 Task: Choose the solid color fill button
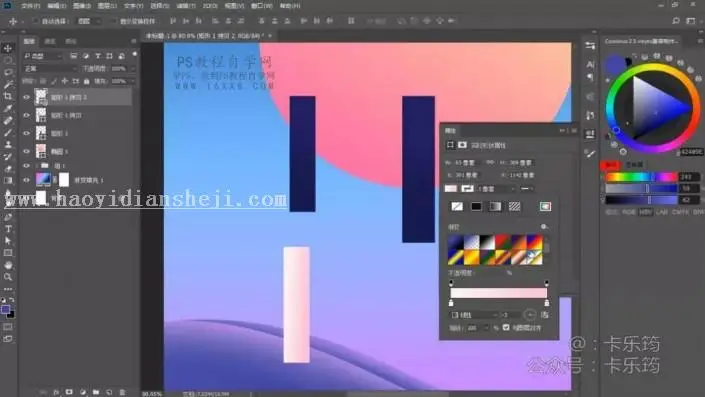476,206
